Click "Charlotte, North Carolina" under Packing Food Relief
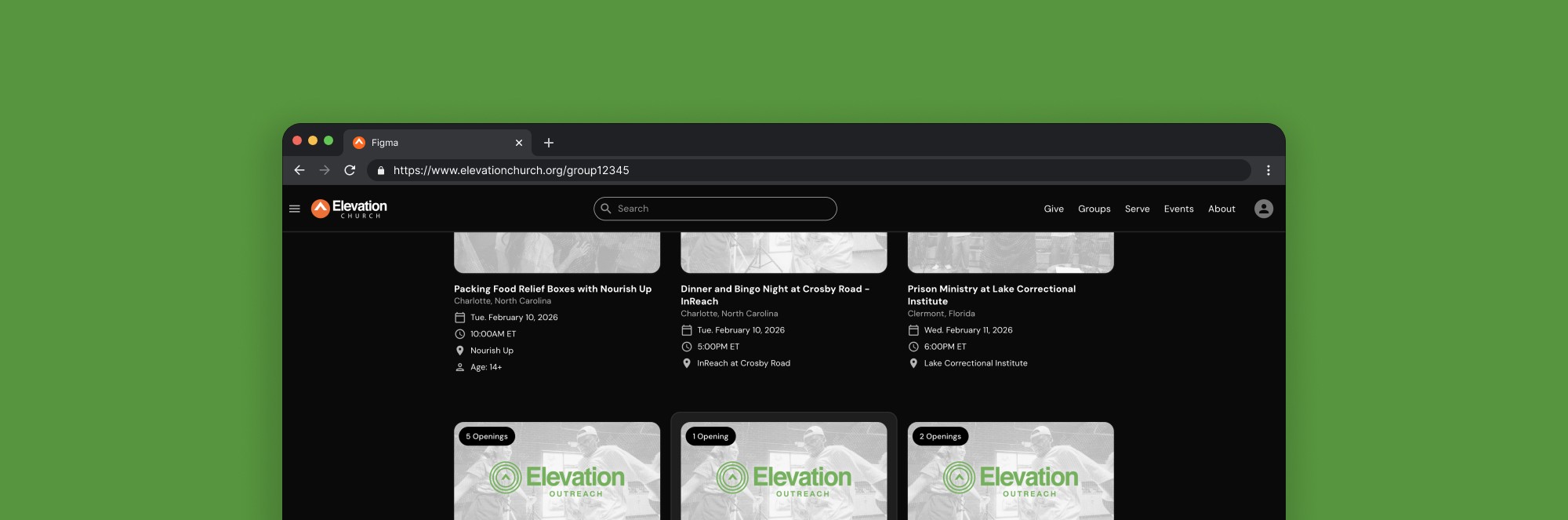 pyautogui.click(x=503, y=301)
